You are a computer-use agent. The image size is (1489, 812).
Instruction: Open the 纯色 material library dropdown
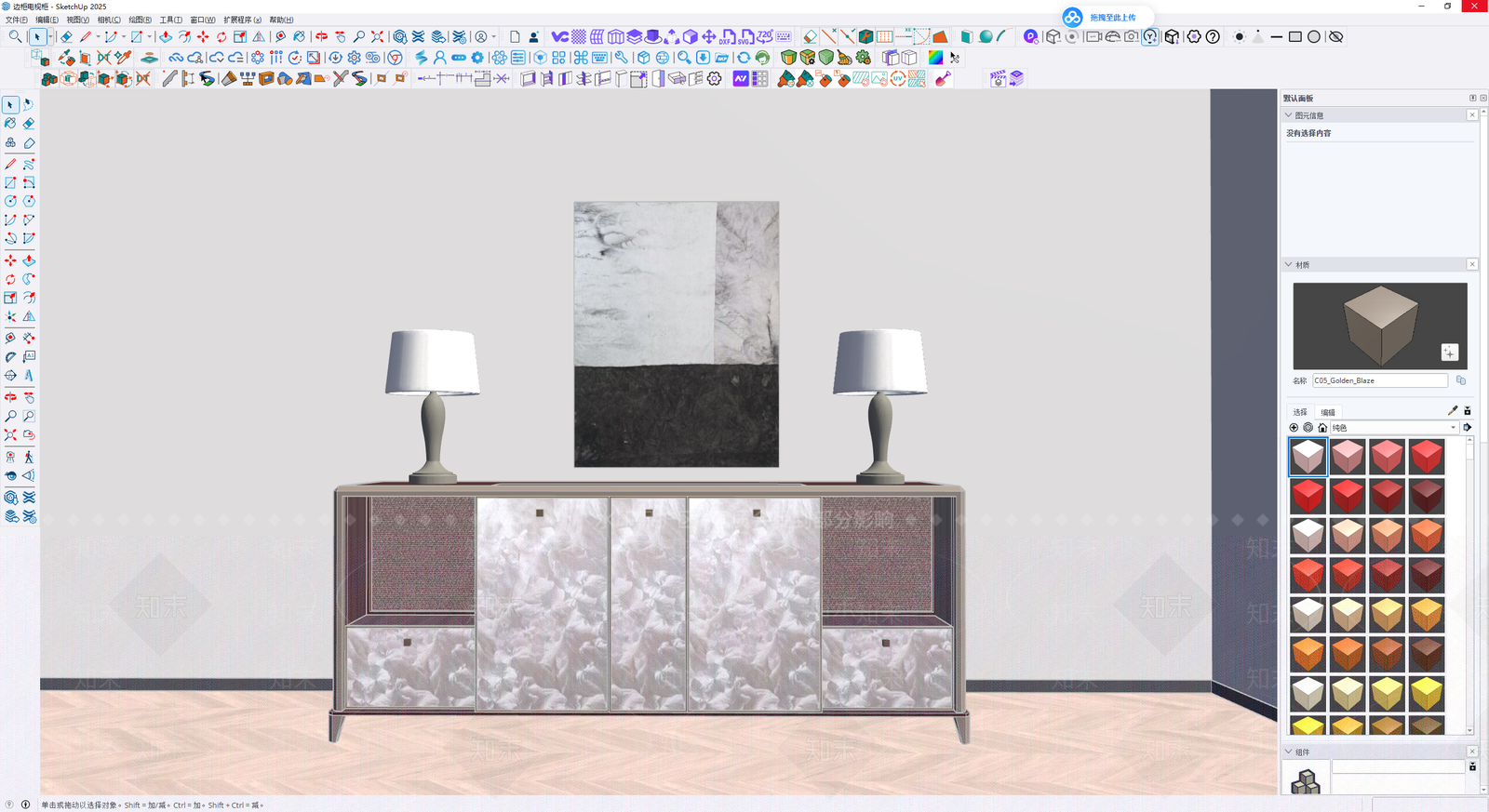click(x=1394, y=428)
